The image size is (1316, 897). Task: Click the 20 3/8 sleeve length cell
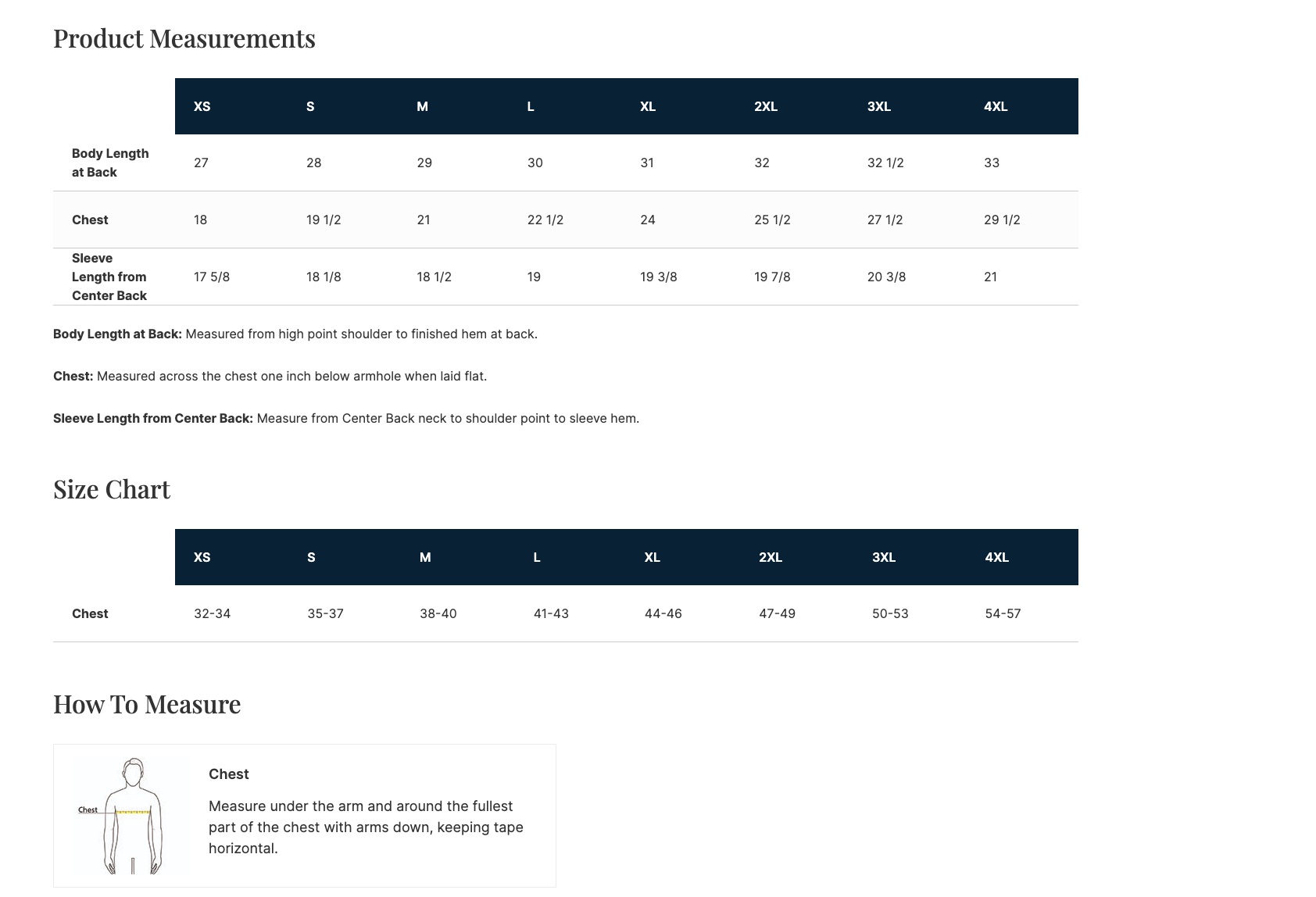886,277
